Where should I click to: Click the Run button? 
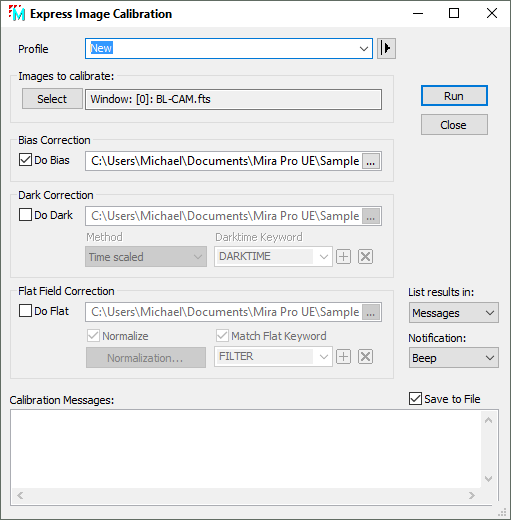click(454, 96)
